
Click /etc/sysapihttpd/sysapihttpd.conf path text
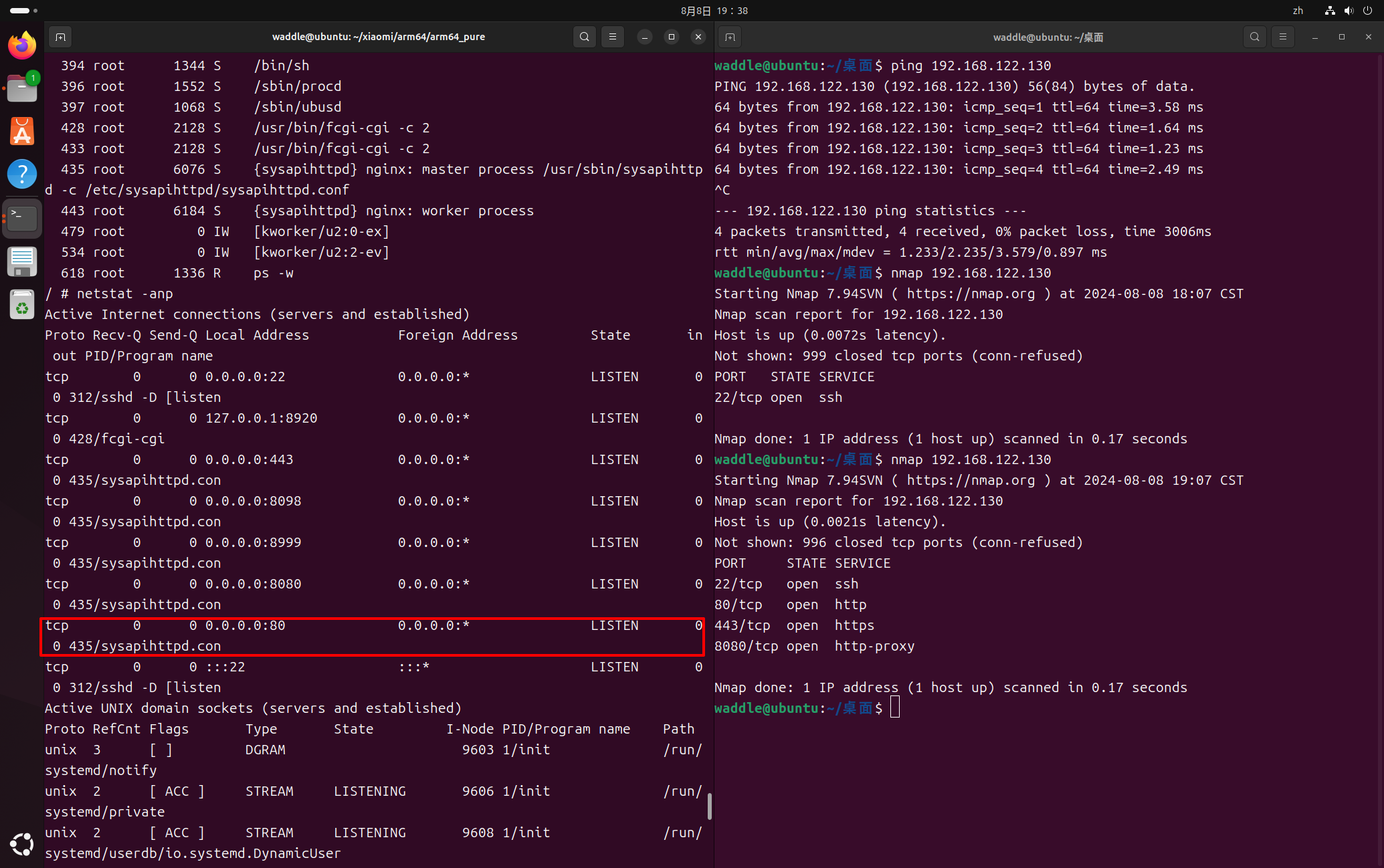pos(217,190)
